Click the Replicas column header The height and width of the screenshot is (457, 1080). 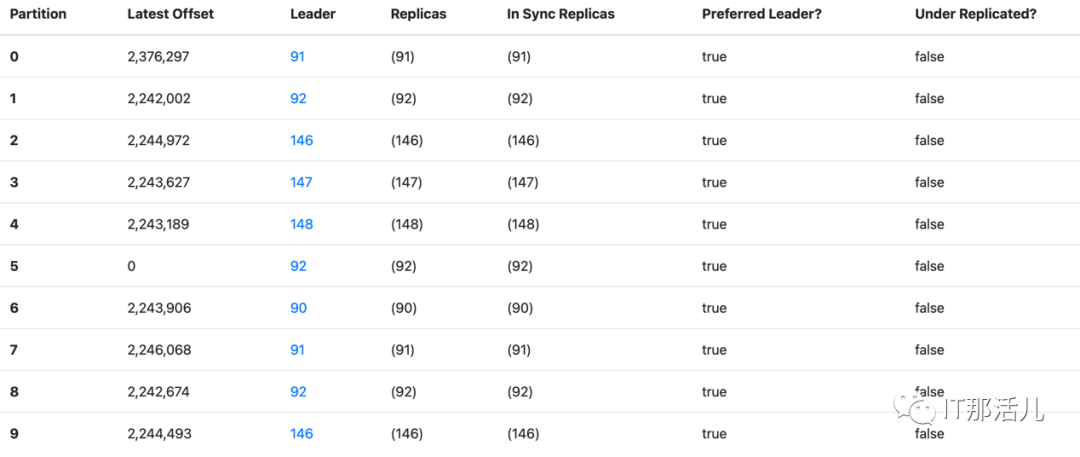point(419,14)
